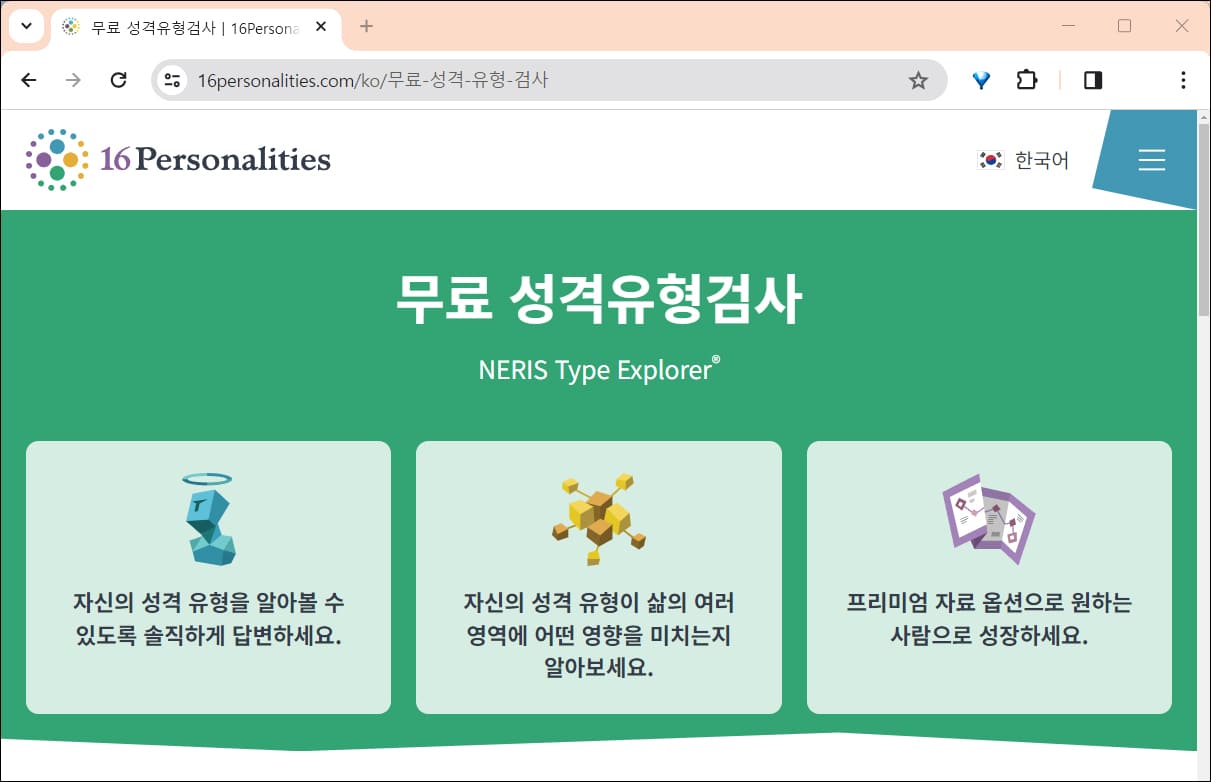Navigate back using the back arrow
Screen dimensions: 1211x782
(x=28, y=80)
